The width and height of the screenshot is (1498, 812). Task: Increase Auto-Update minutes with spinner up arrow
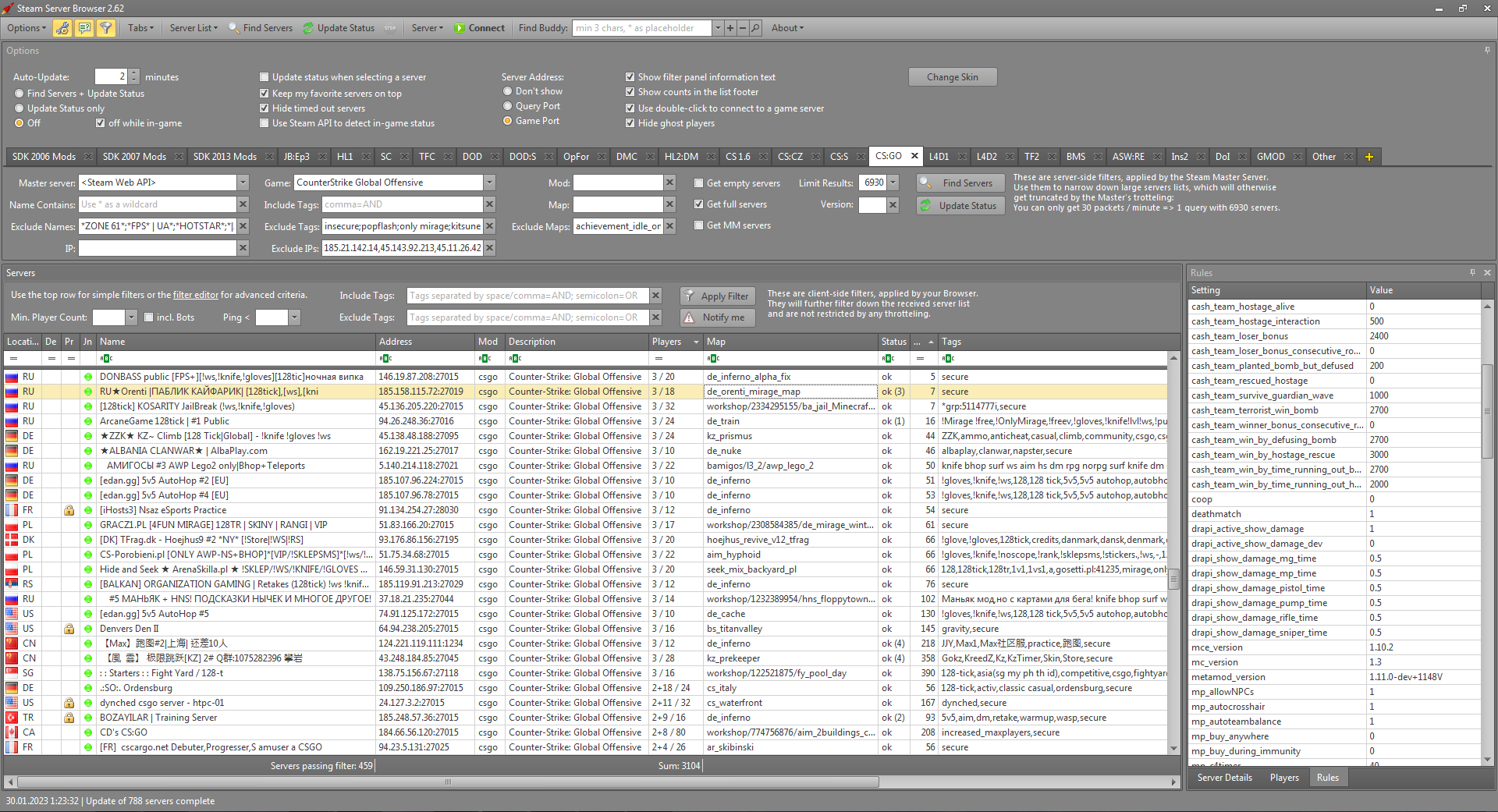click(134, 73)
